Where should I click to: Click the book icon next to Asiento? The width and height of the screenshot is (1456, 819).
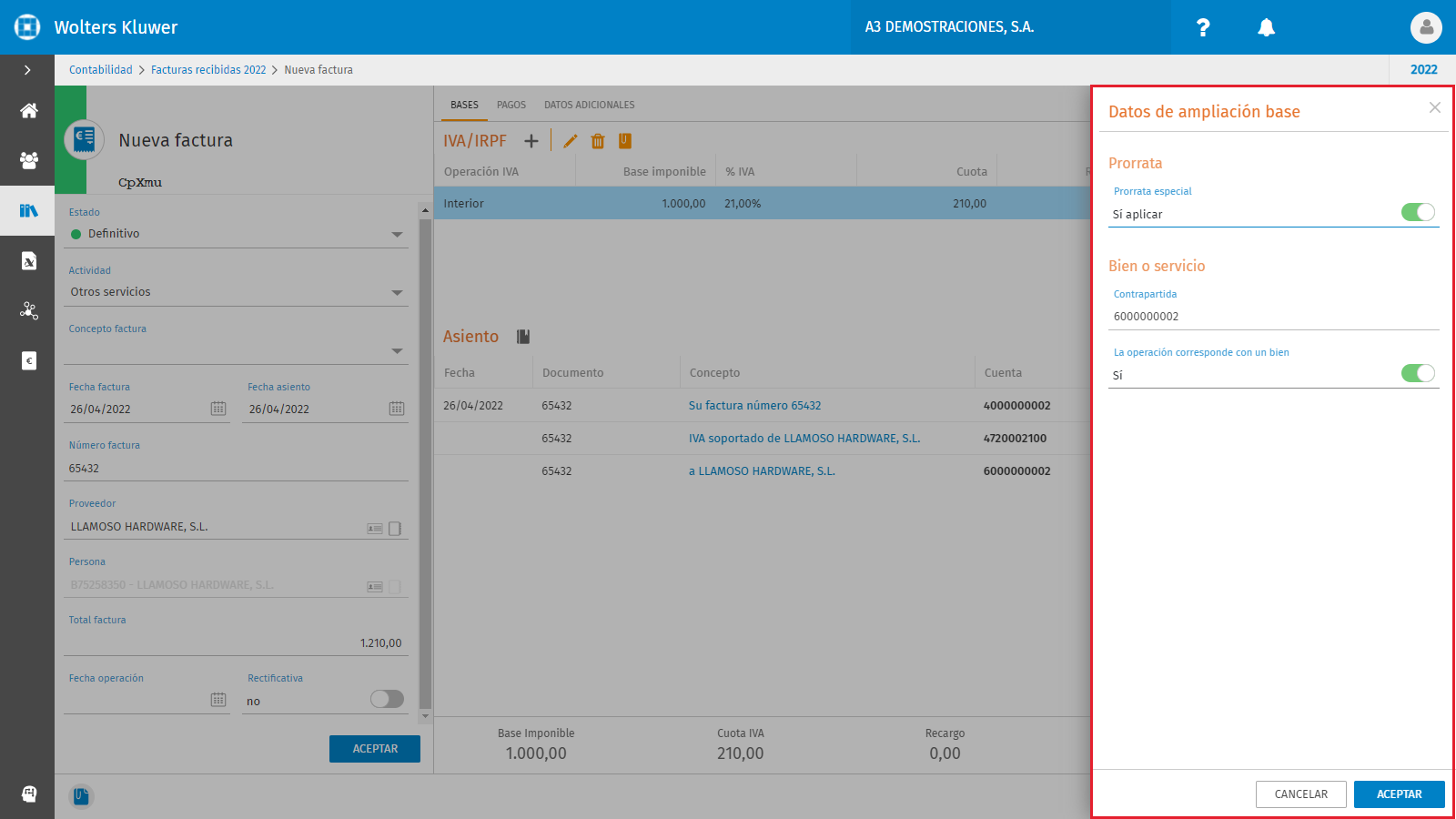tap(523, 337)
